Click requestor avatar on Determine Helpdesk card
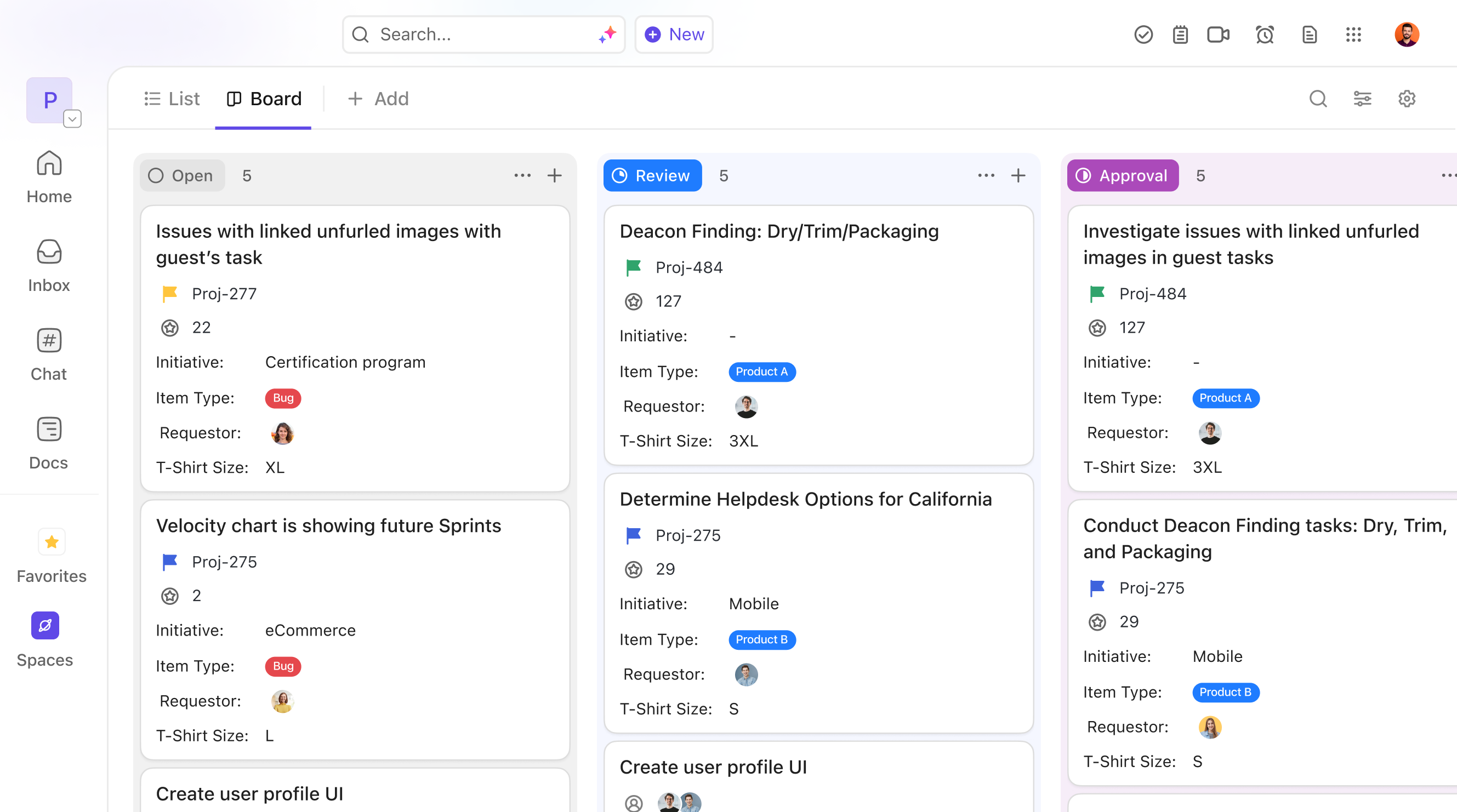Screen dimensions: 1457x812 pyautogui.click(x=746, y=674)
